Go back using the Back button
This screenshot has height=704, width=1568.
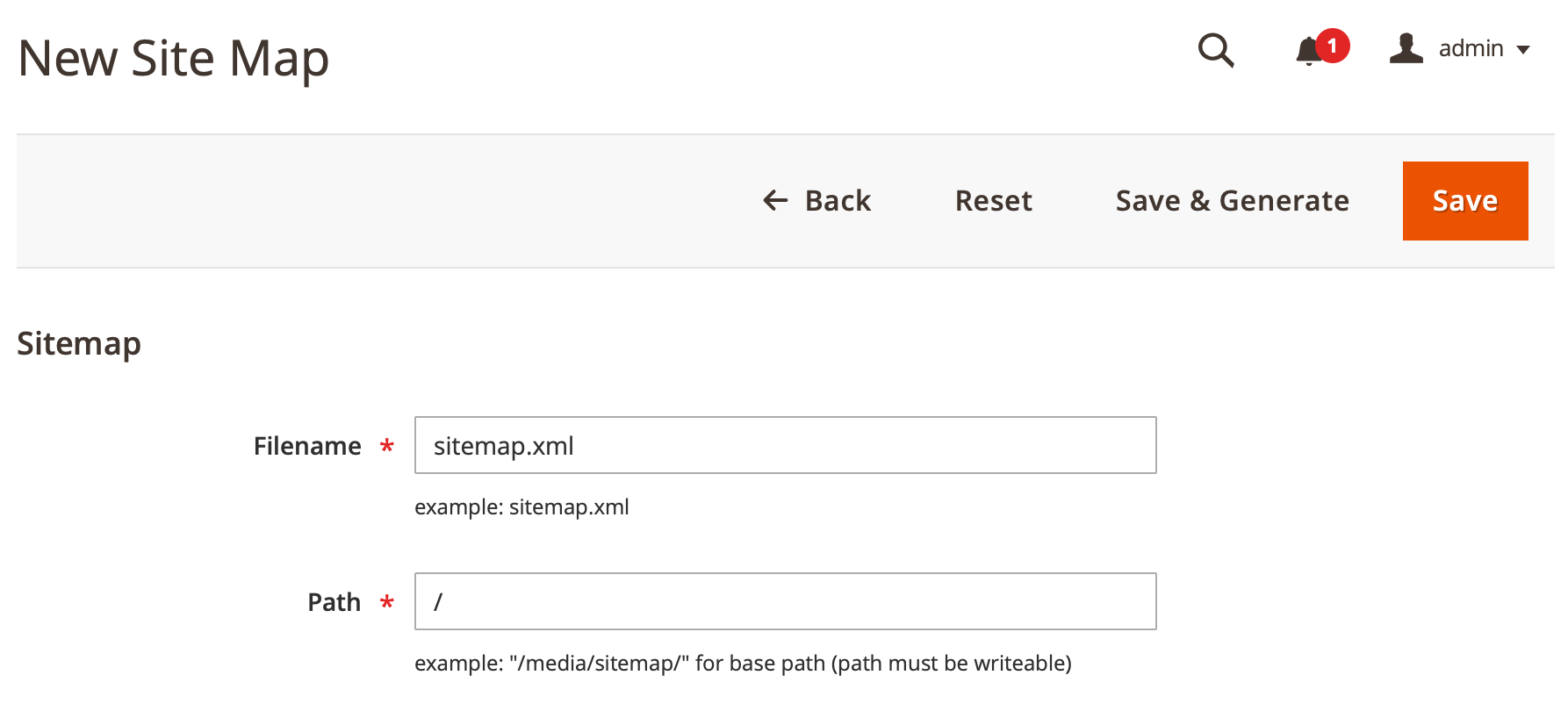[x=816, y=201]
